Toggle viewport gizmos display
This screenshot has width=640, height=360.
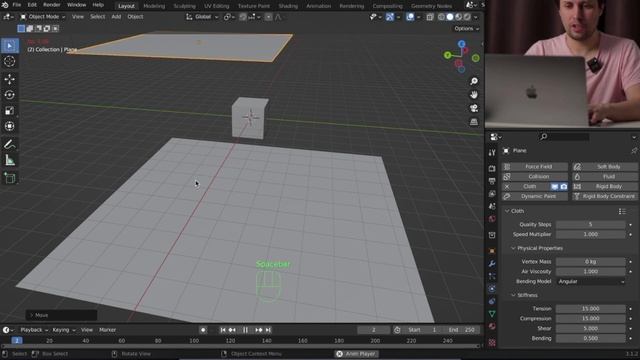click(x=390, y=17)
